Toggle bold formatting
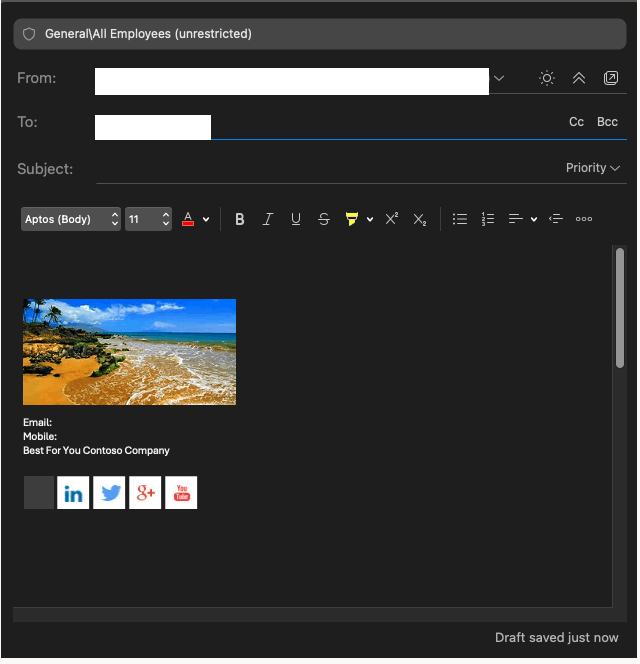The image size is (640, 664). pyautogui.click(x=239, y=219)
